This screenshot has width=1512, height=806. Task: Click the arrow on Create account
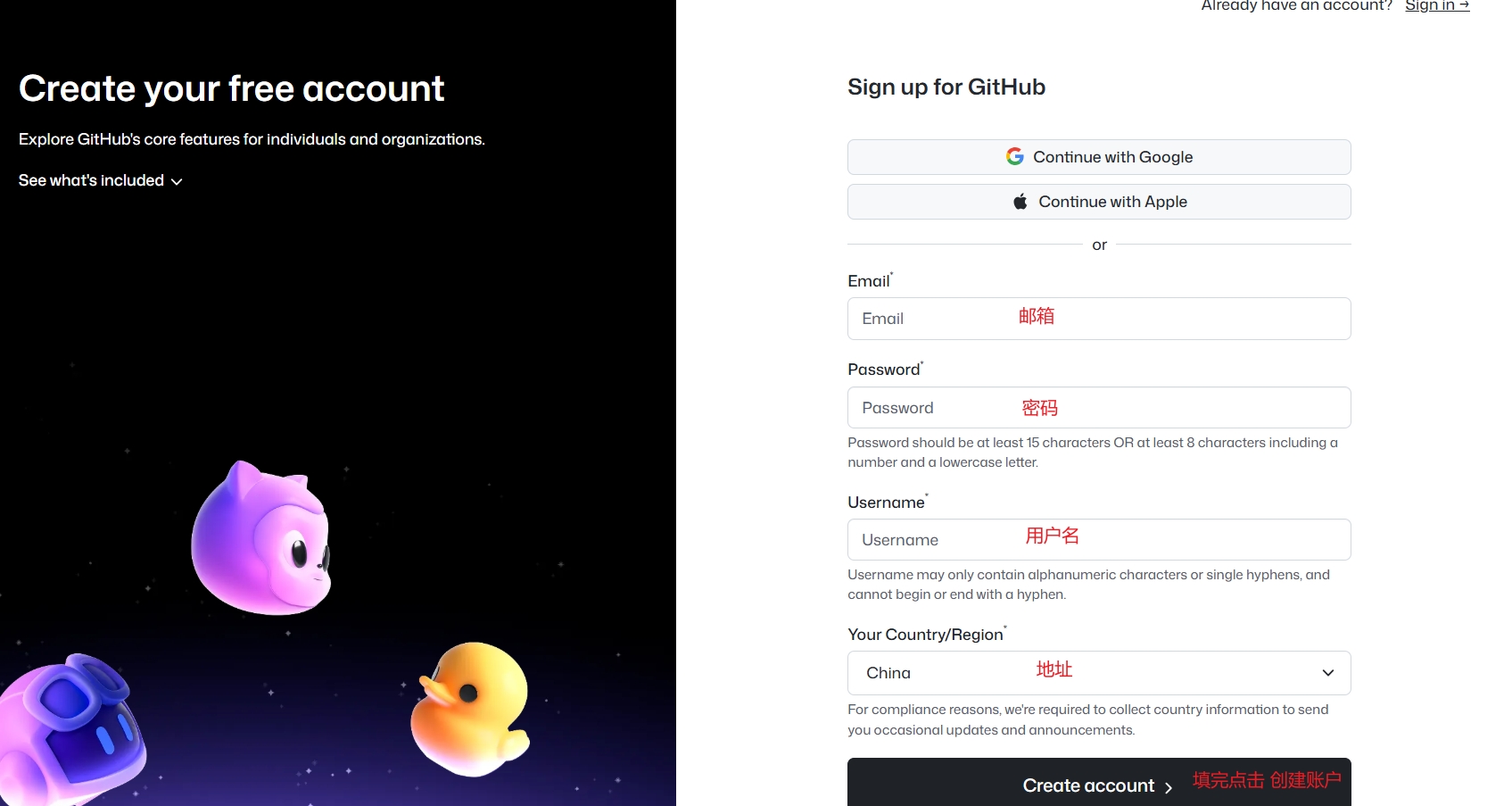click(x=1168, y=787)
